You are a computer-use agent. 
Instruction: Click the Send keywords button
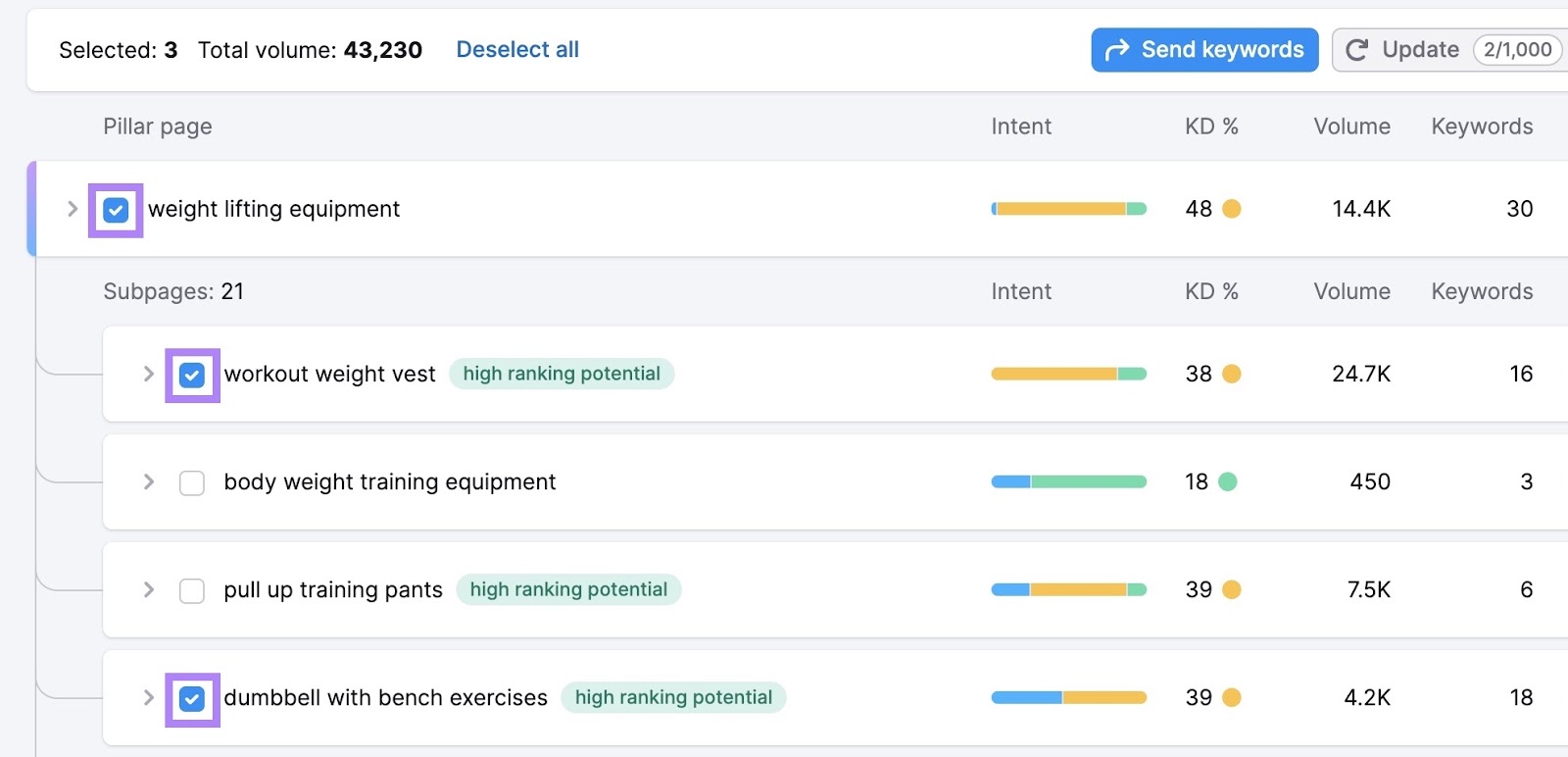(1204, 50)
